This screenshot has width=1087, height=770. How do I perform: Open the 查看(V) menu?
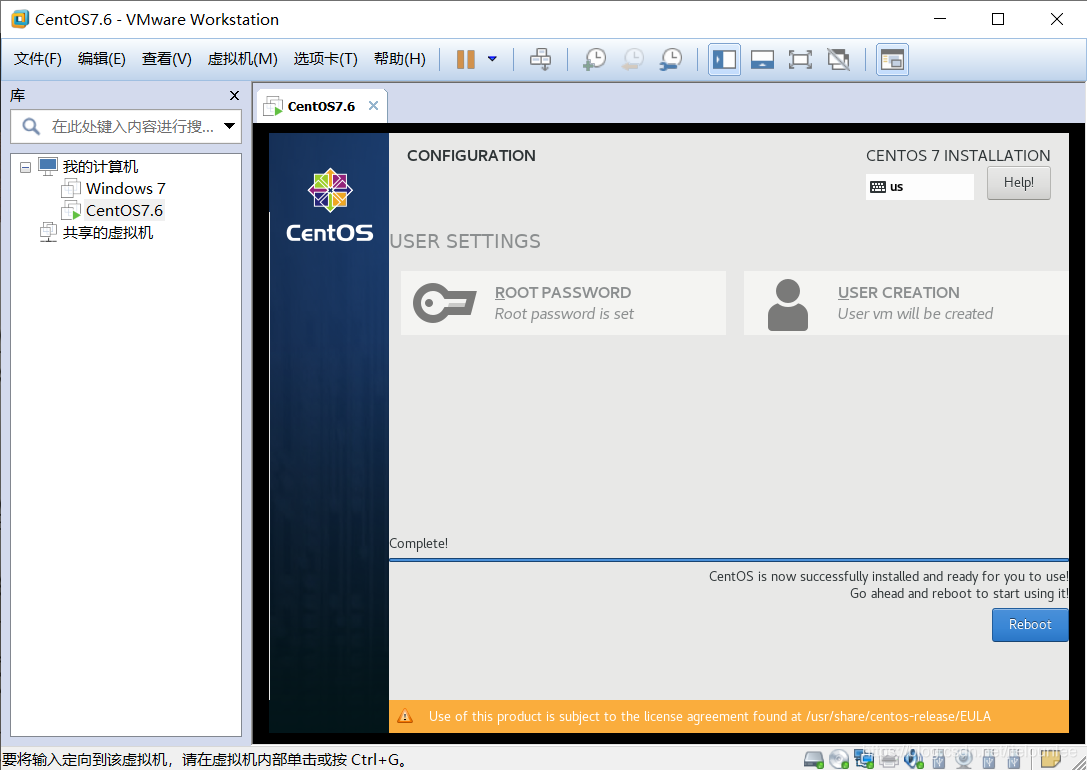tap(166, 59)
